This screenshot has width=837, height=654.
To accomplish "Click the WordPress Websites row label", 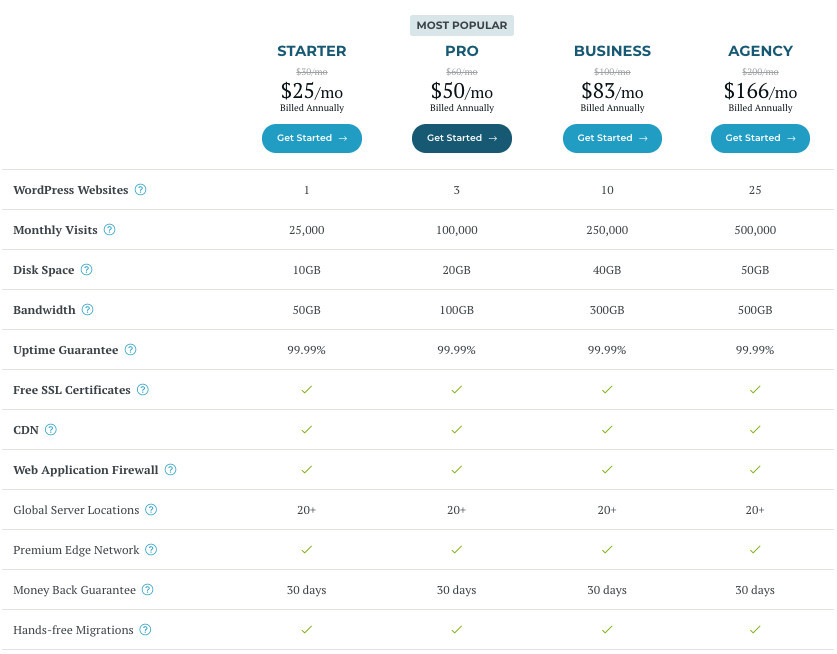I will 71,190.
